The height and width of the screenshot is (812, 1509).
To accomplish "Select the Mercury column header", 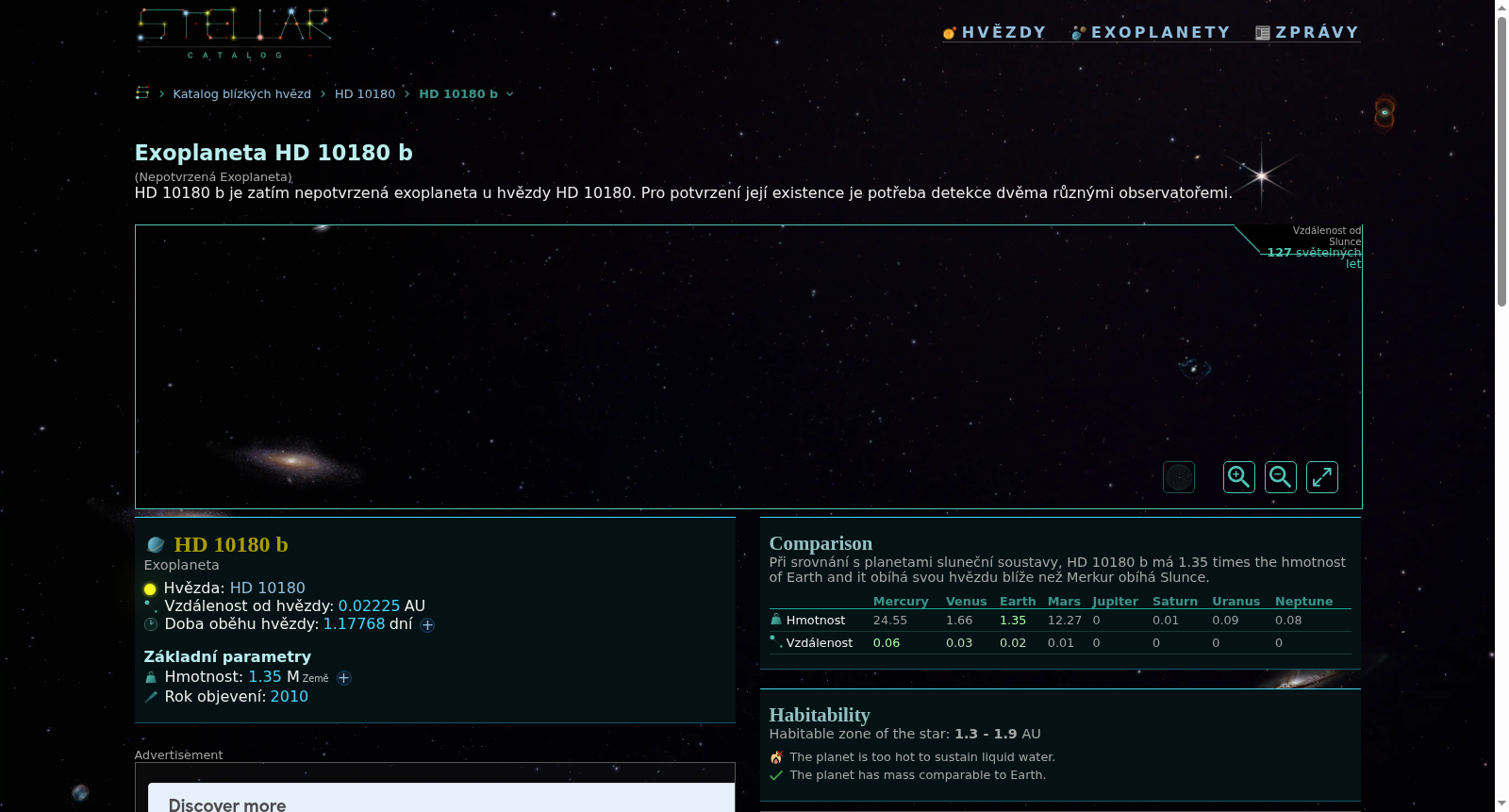I will 901,602.
